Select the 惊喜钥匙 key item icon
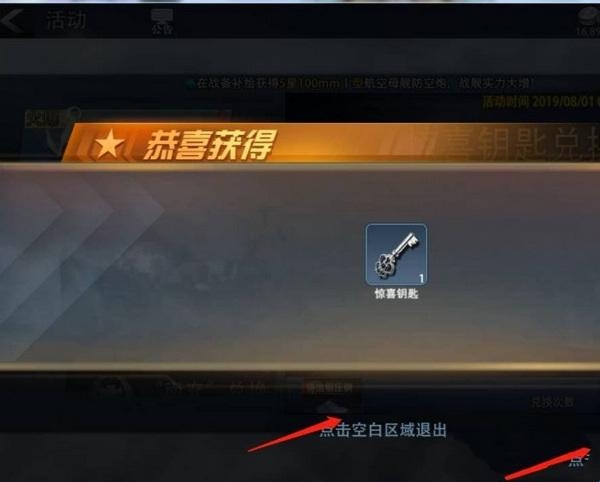This screenshot has width=600, height=482. 396,254
